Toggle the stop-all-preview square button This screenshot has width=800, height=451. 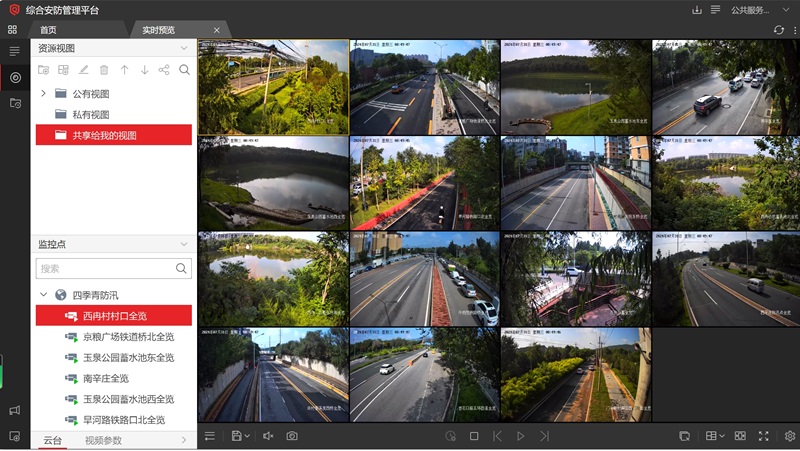(x=474, y=436)
